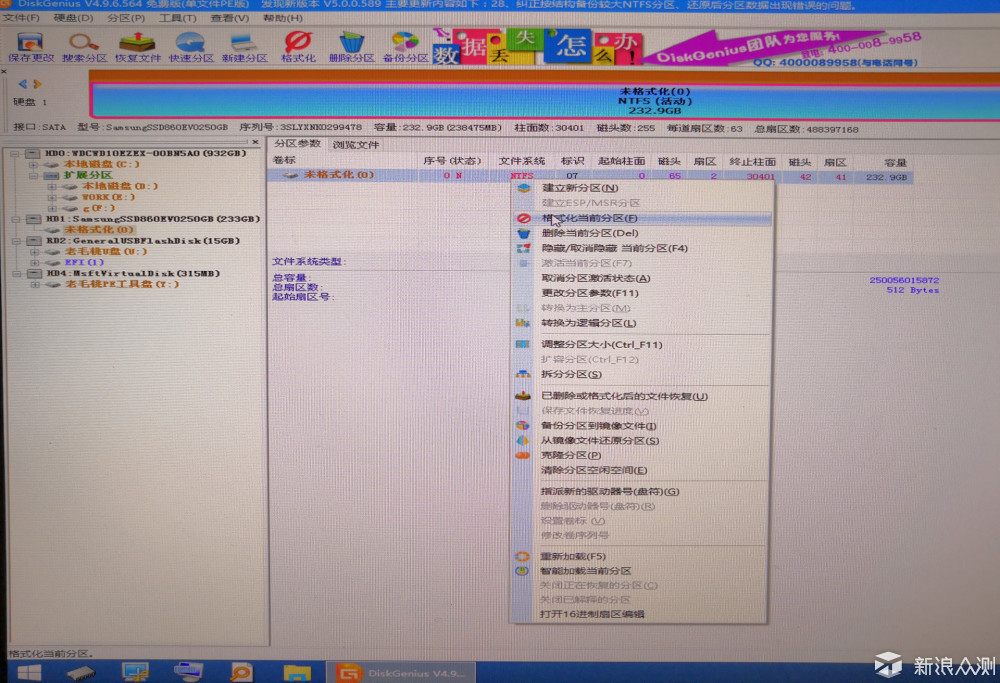Viewport: 1000px width, 683px height.
Task: Choose 调整分区大小(Ctrl_F11) entry
Action: point(642,344)
